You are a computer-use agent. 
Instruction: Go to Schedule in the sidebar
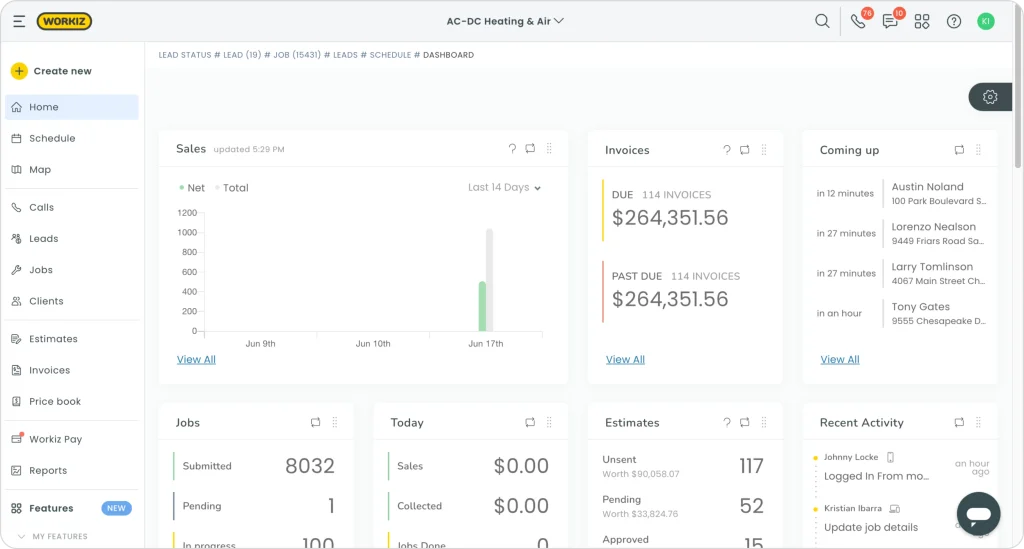pos(52,139)
